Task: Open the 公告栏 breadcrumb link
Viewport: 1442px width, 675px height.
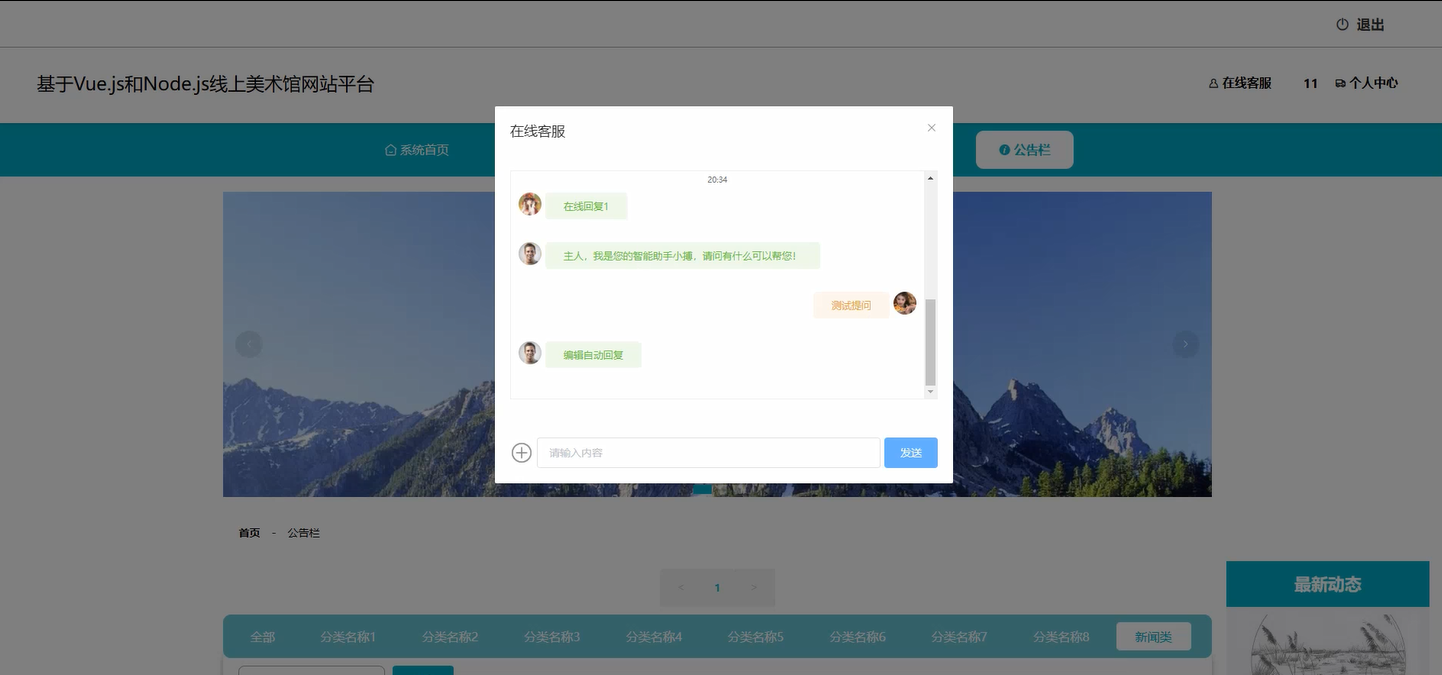Action: 303,532
